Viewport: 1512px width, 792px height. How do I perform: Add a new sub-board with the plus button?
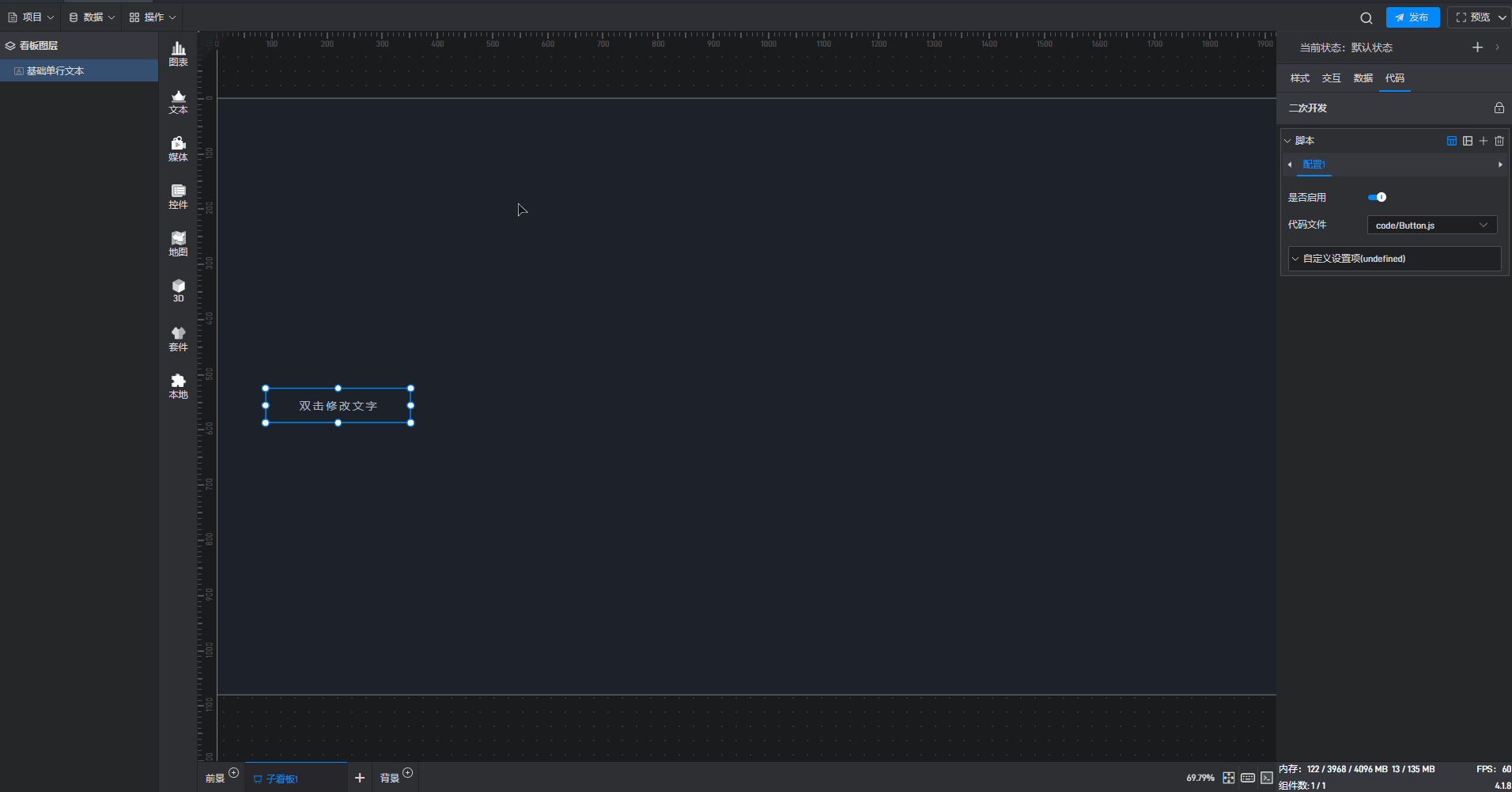click(x=359, y=778)
